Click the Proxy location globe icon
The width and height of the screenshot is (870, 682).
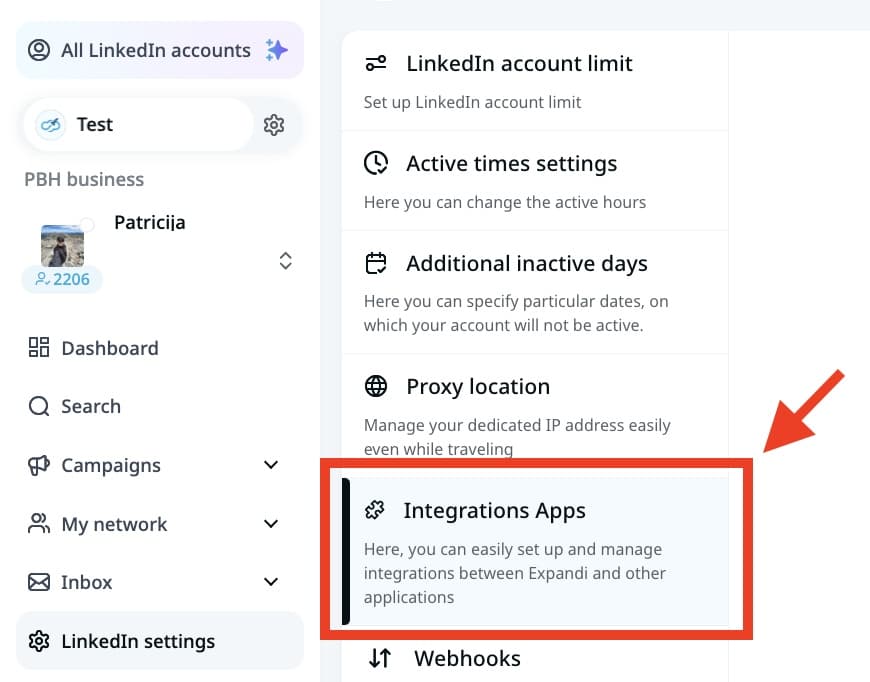click(376, 386)
